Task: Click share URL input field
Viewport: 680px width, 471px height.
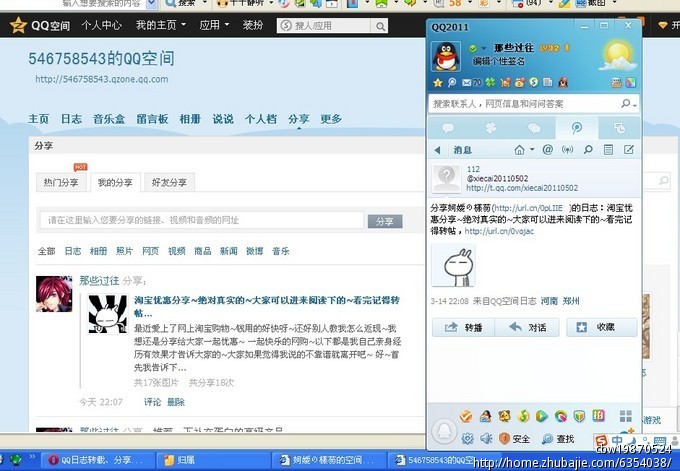Action: (x=202, y=220)
